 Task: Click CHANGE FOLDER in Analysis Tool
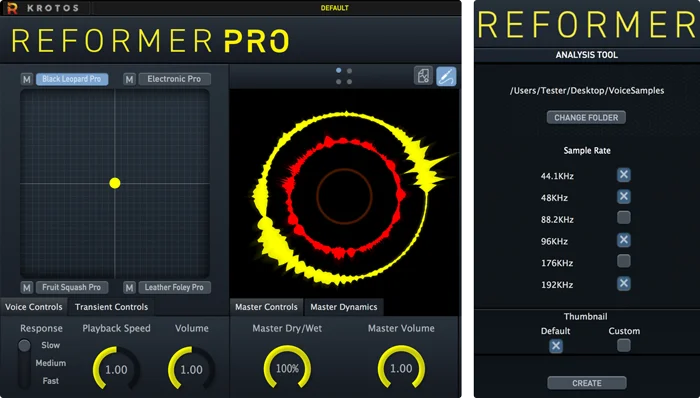pyautogui.click(x=586, y=118)
